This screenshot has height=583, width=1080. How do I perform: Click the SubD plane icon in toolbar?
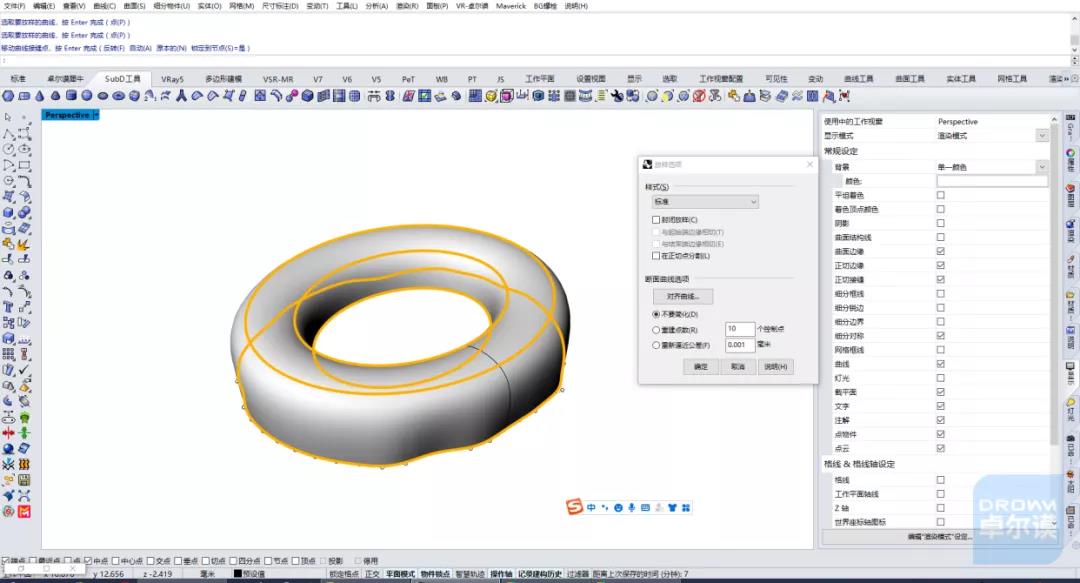24,96
